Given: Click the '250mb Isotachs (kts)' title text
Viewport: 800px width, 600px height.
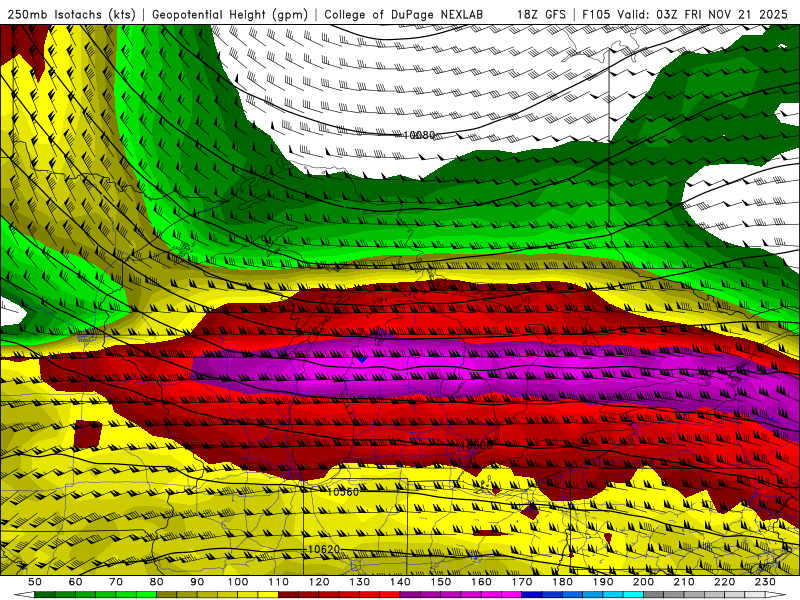Looking at the screenshot, I should 71,14.
